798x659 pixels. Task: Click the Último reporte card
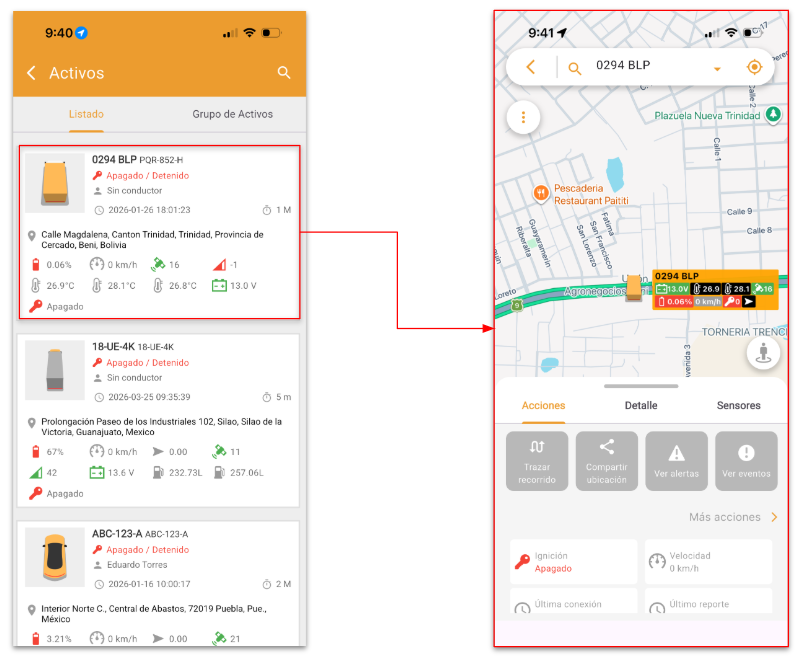tap(708, 601)
